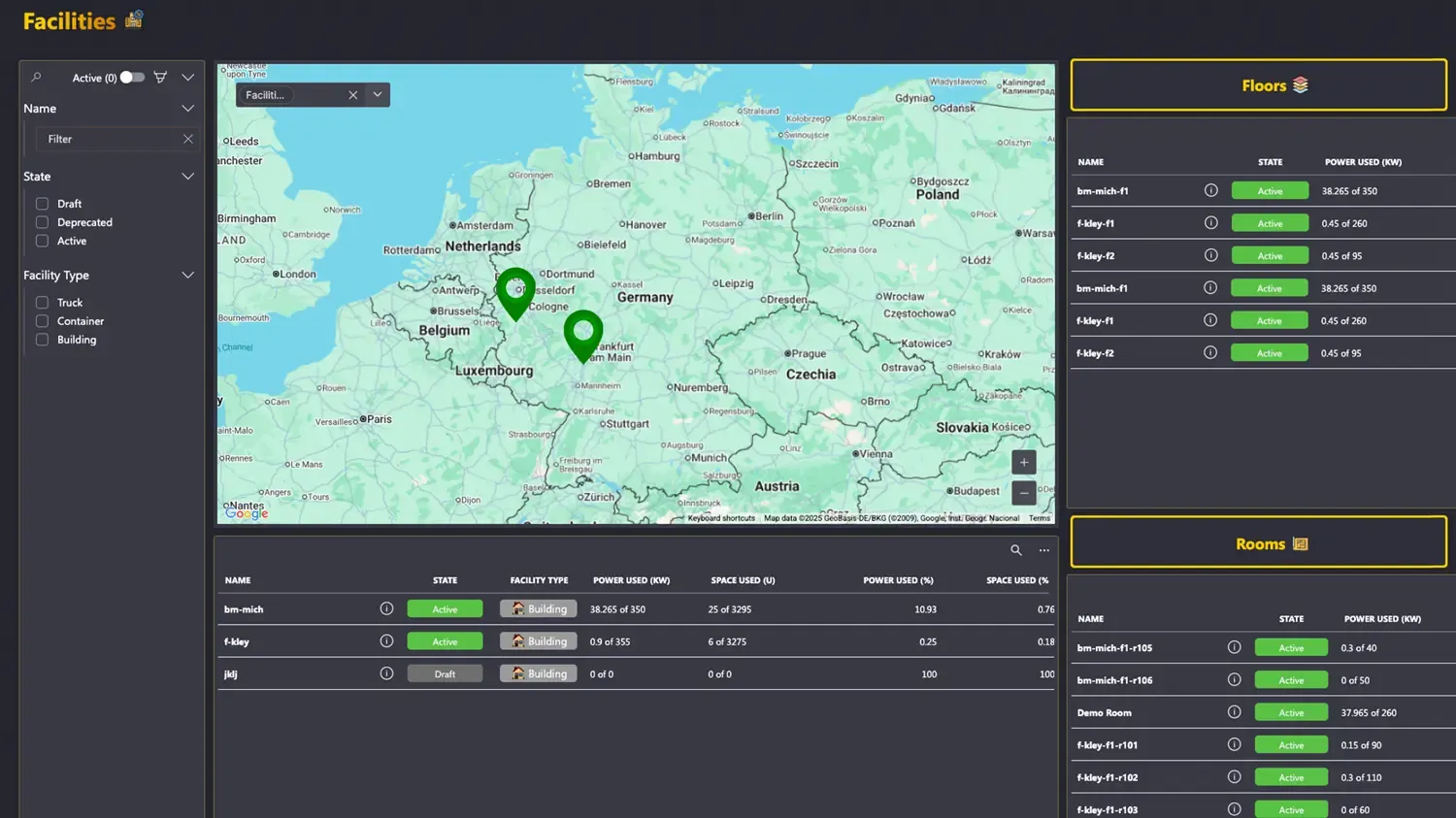Open info icon for Demo Room
Screen dimensions: 1456x818
click(x=1234, y=712)
